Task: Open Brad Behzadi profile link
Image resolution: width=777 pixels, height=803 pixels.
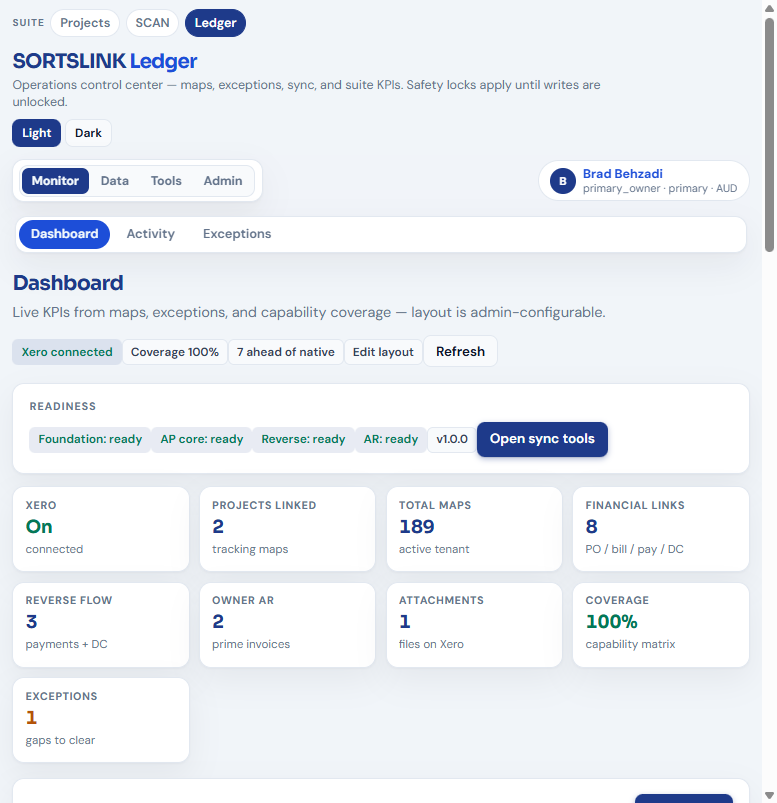Action: pos(622,174)
